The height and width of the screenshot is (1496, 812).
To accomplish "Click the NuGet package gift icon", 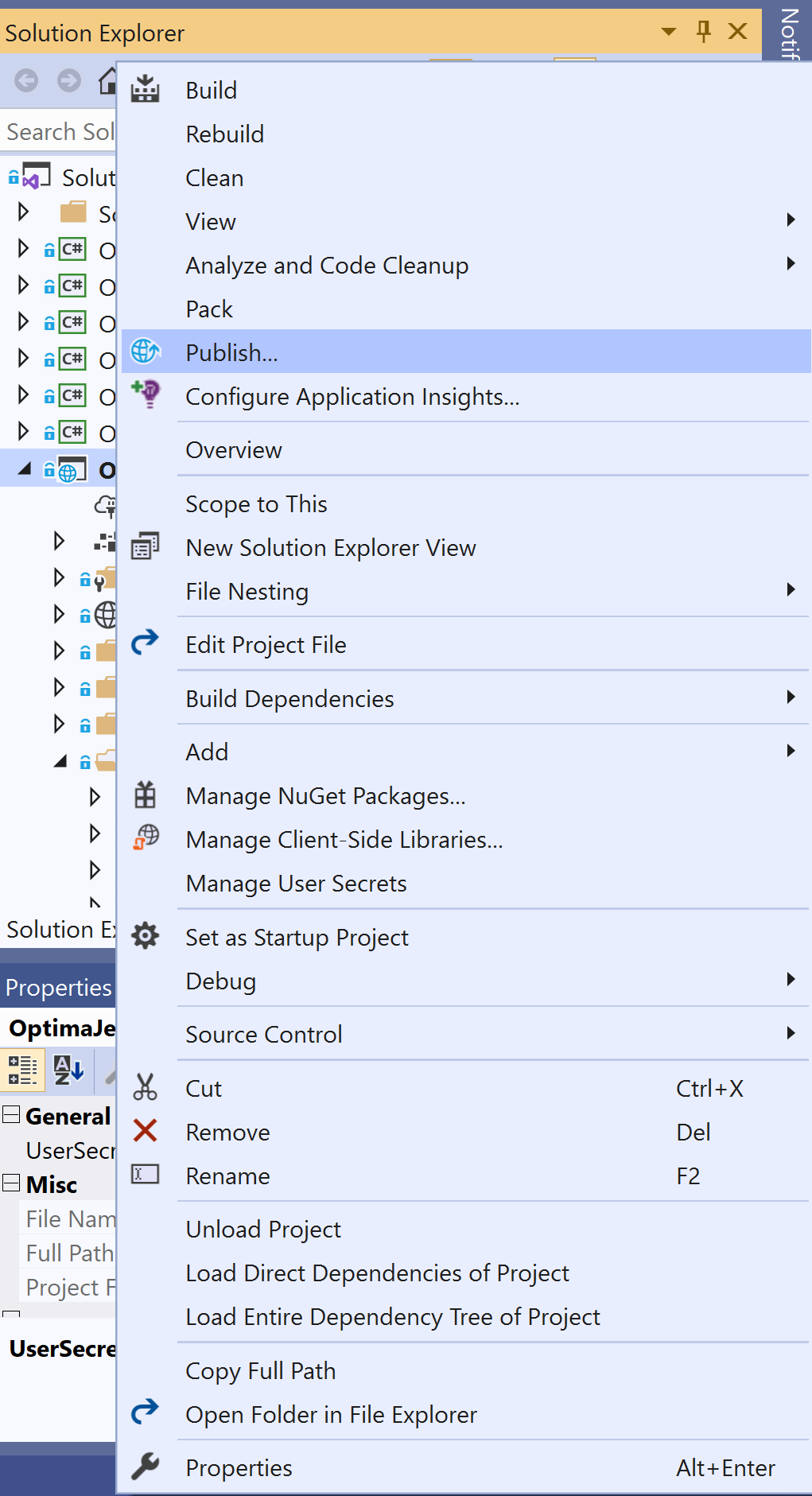I will [x=145, y=795].
